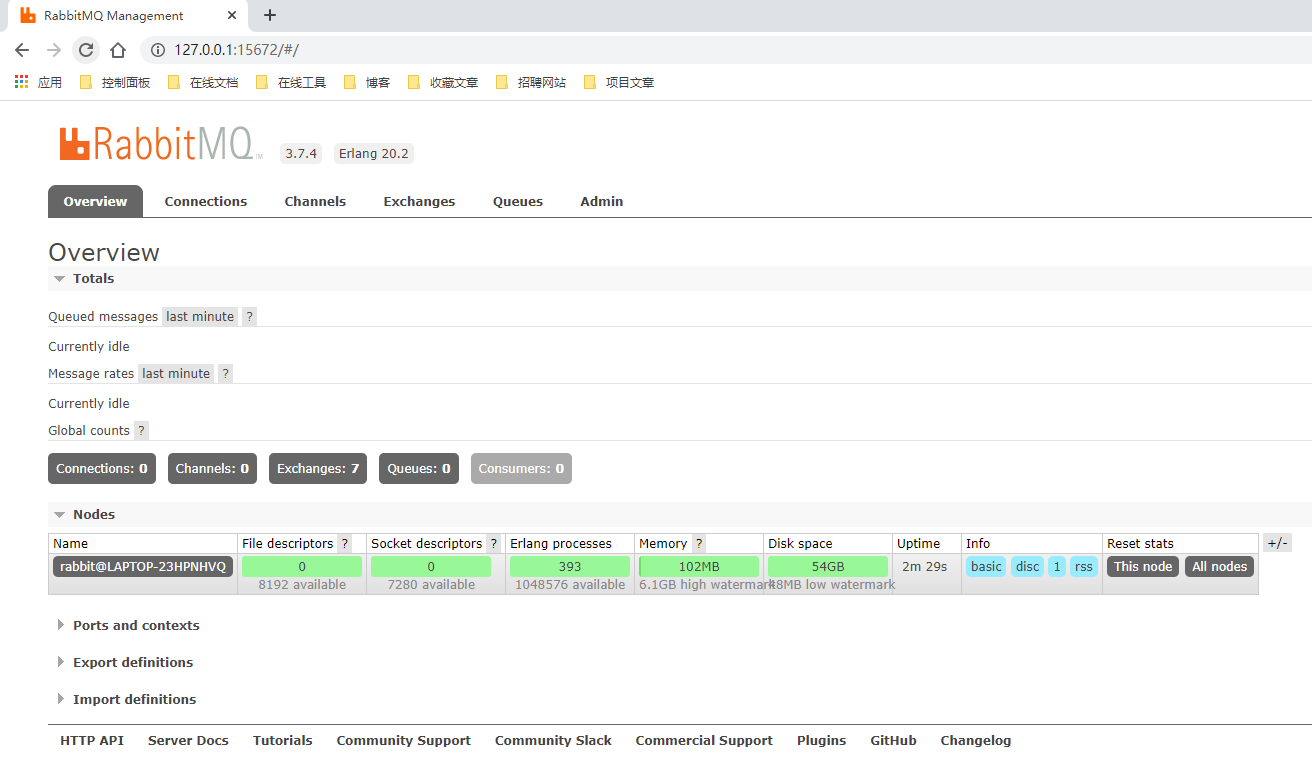Click the 393 Erlang processes bar
The width and height of the screenshot is (1312, 757).
(x=570, y=566)
